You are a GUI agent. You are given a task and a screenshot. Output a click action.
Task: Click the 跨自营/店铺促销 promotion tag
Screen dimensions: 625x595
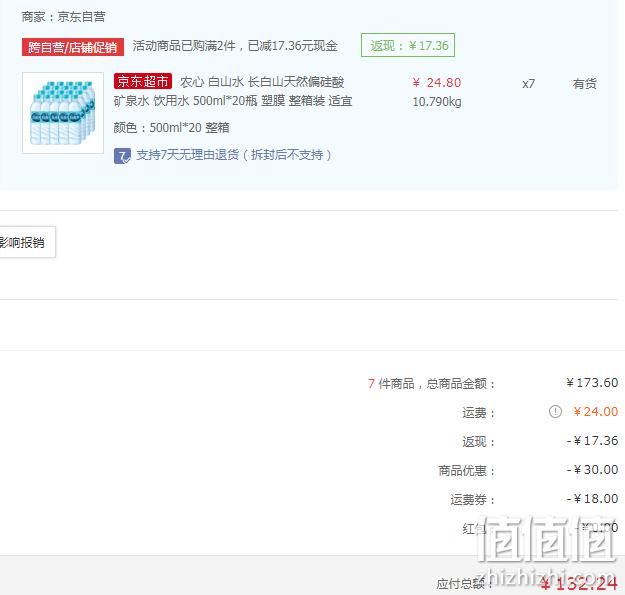pos(73,47)
